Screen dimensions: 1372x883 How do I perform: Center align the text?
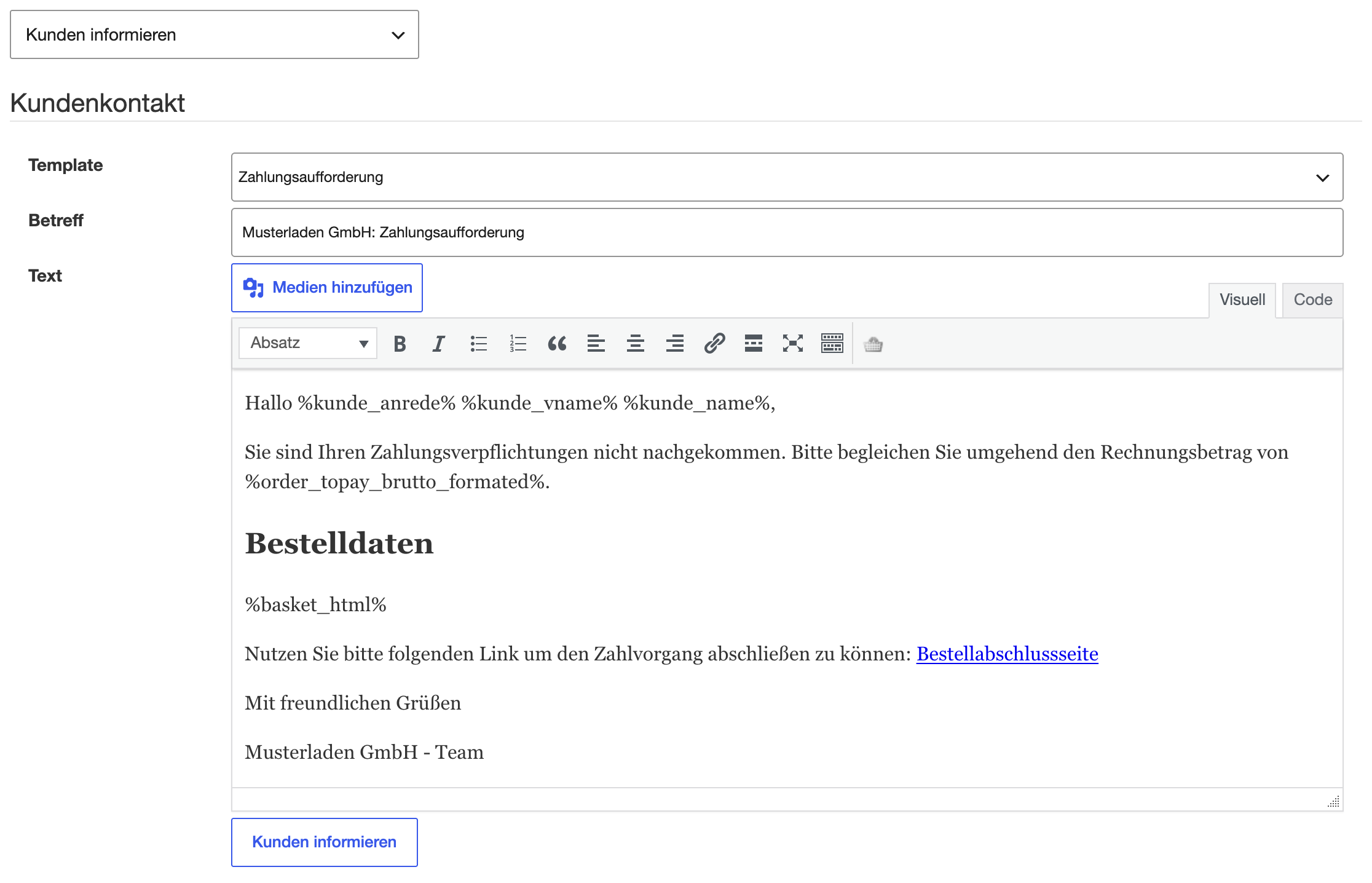pos(636,344)
